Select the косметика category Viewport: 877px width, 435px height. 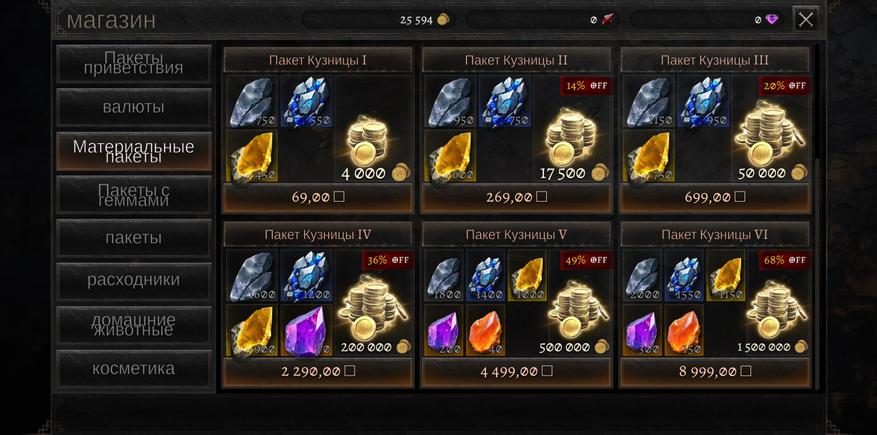(x=134, y=368)
